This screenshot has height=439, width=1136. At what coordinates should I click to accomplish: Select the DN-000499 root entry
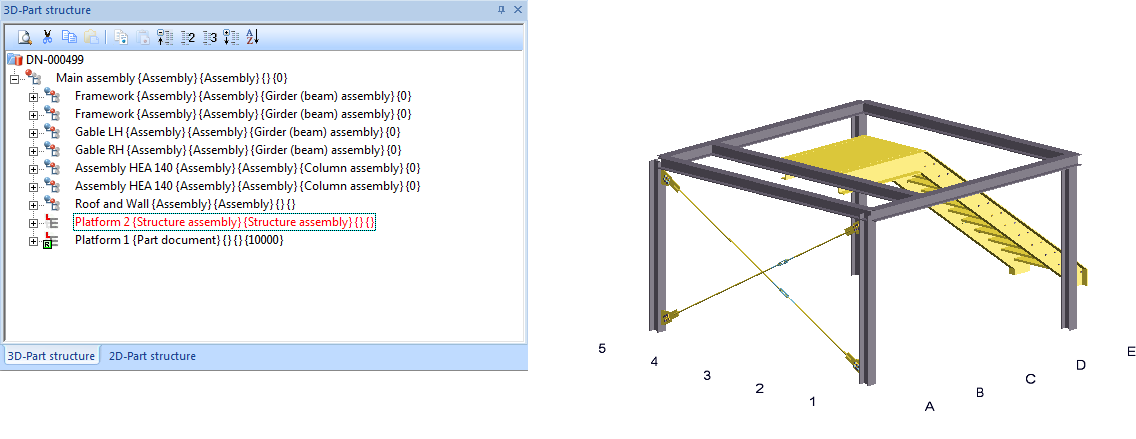click(x=55, y=59)
